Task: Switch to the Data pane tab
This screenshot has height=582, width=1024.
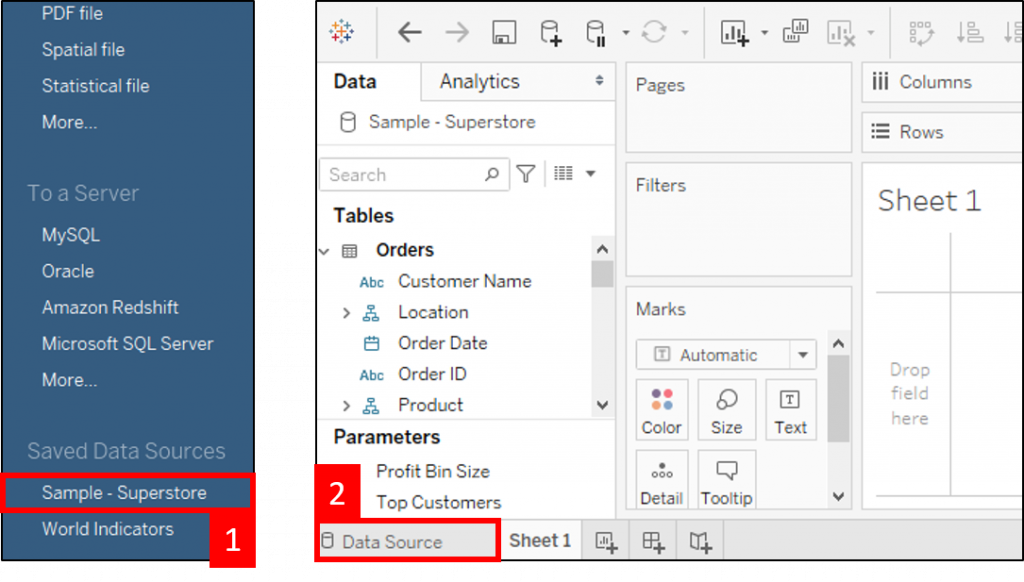Action: point(355,82)
